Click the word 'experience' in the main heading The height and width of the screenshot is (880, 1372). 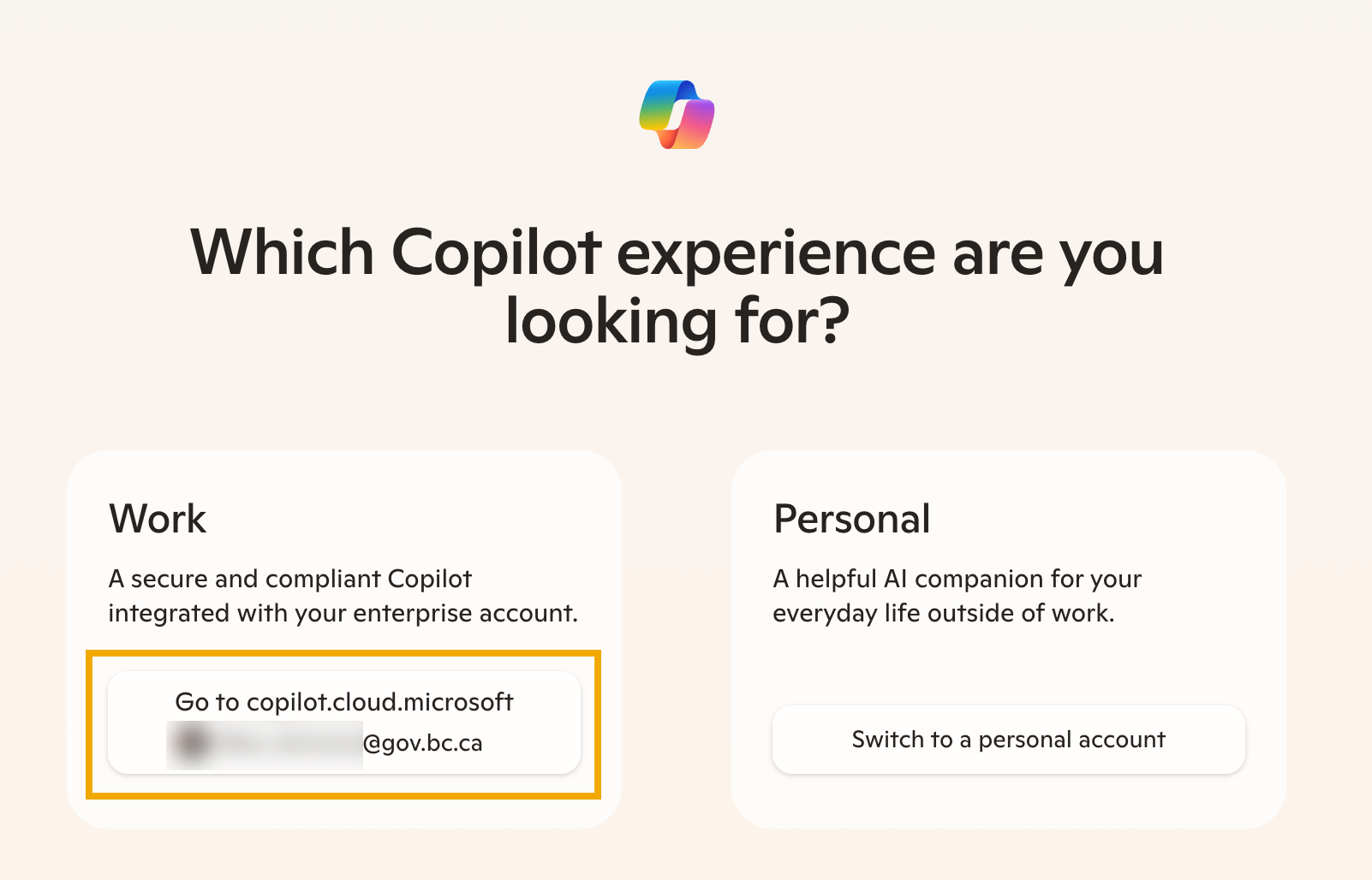point(776,253)
